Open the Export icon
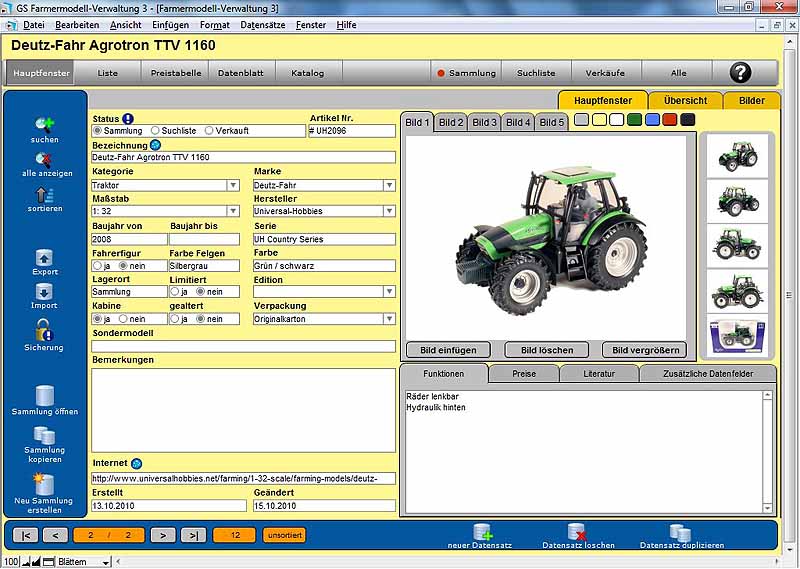Image resolution: width=800 pixels, height=569 pixels. coord(44,258)
